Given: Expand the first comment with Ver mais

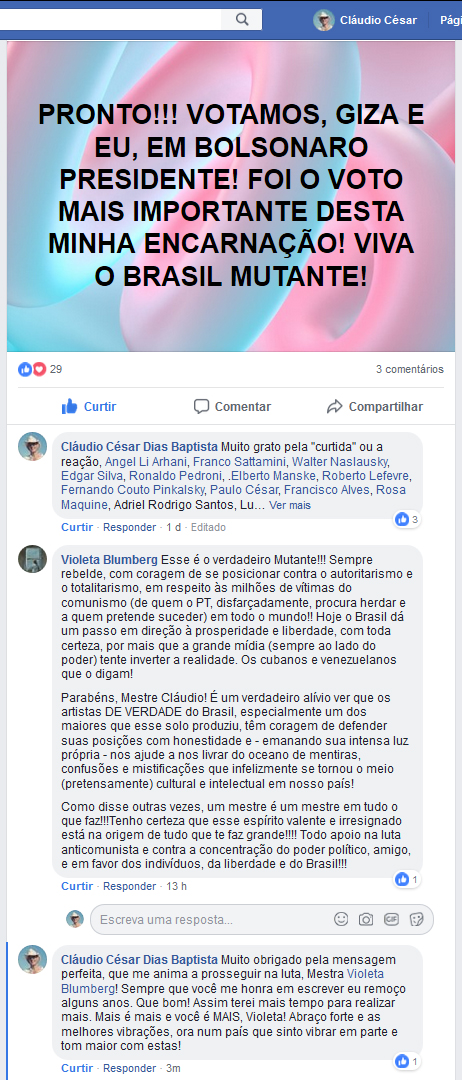Looking at the screenshot, I should (290, 506).
